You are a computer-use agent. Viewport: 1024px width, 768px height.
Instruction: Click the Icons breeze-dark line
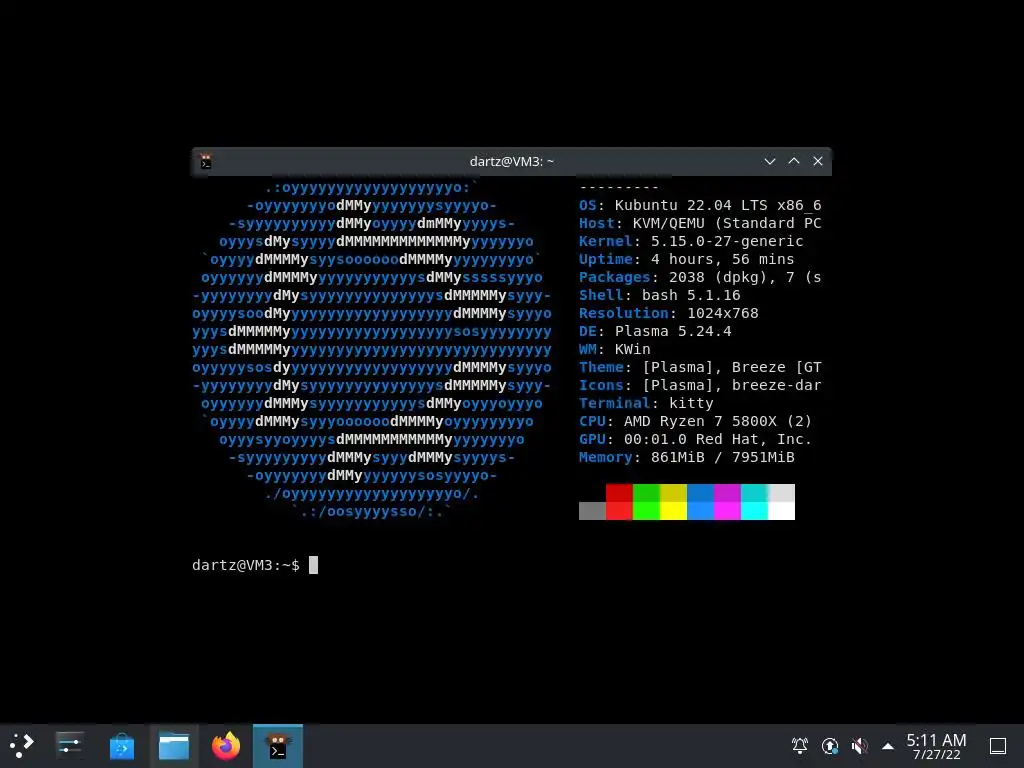(700, 385)
